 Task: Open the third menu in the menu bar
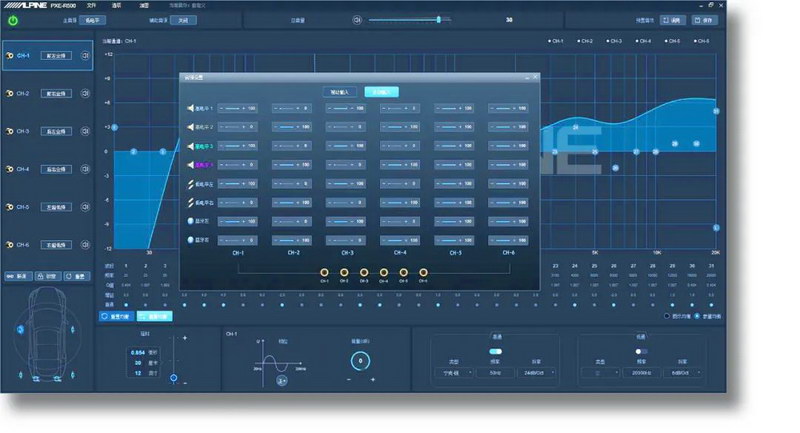(x=144, y=5)
